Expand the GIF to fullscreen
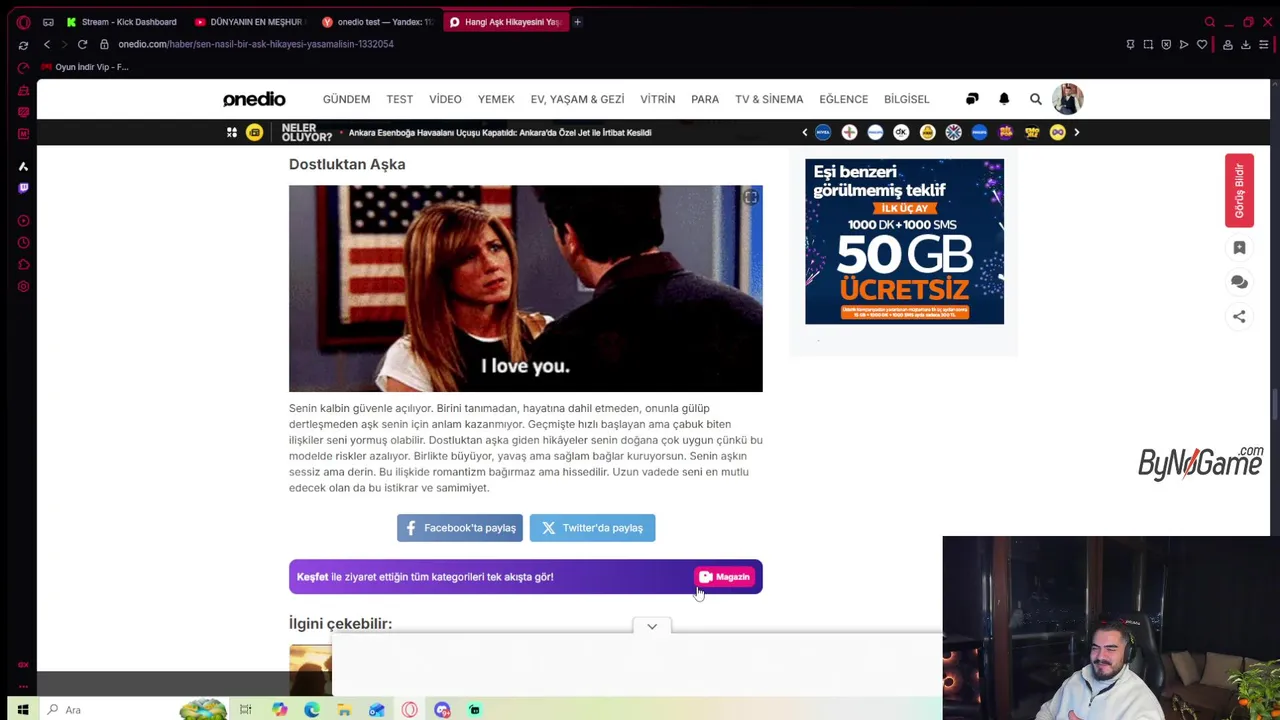Viewport: 1280px width, 720px height. click(x=750, y=198)
